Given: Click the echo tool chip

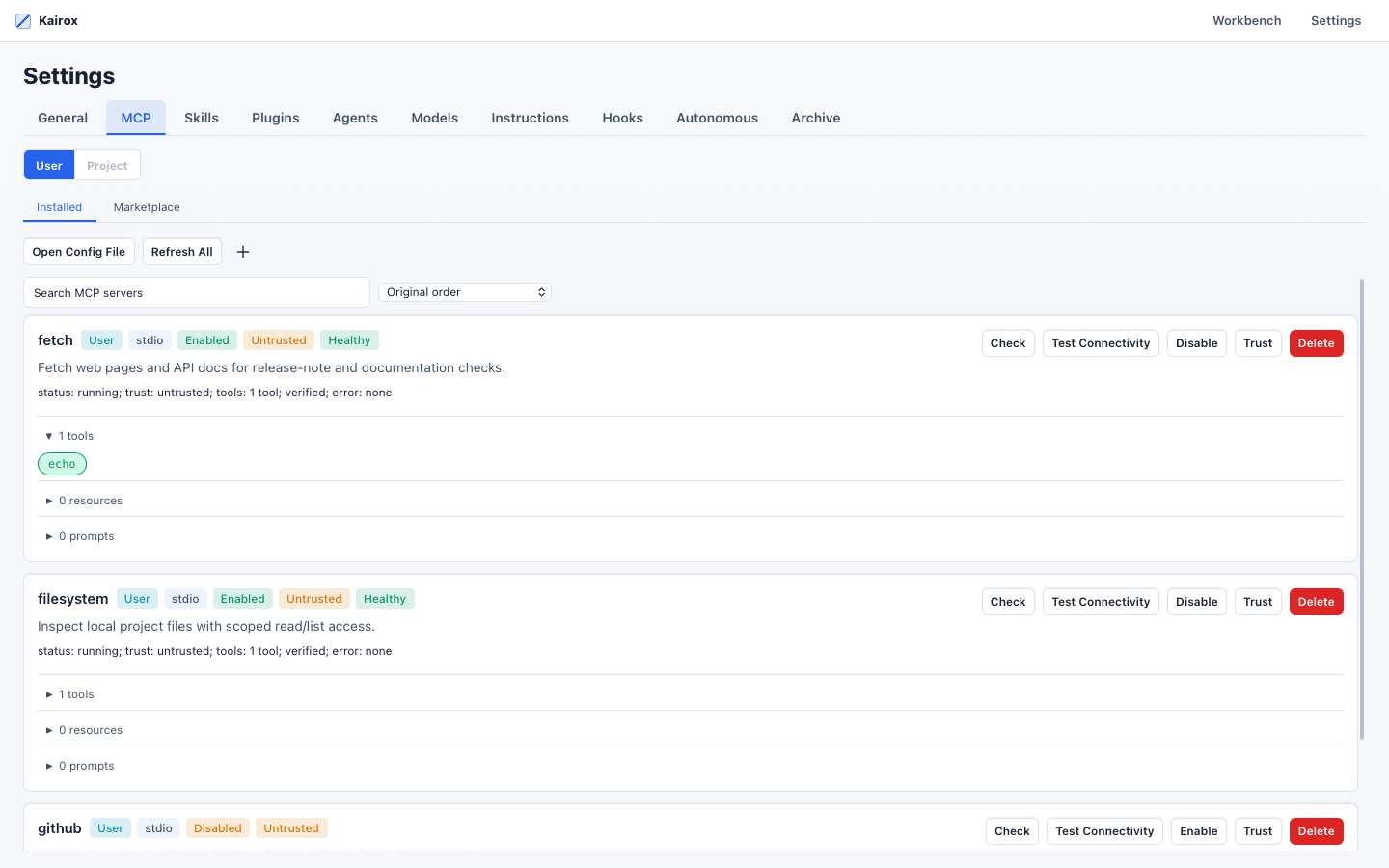Looking at the screenshot, I should pos(62,464).
